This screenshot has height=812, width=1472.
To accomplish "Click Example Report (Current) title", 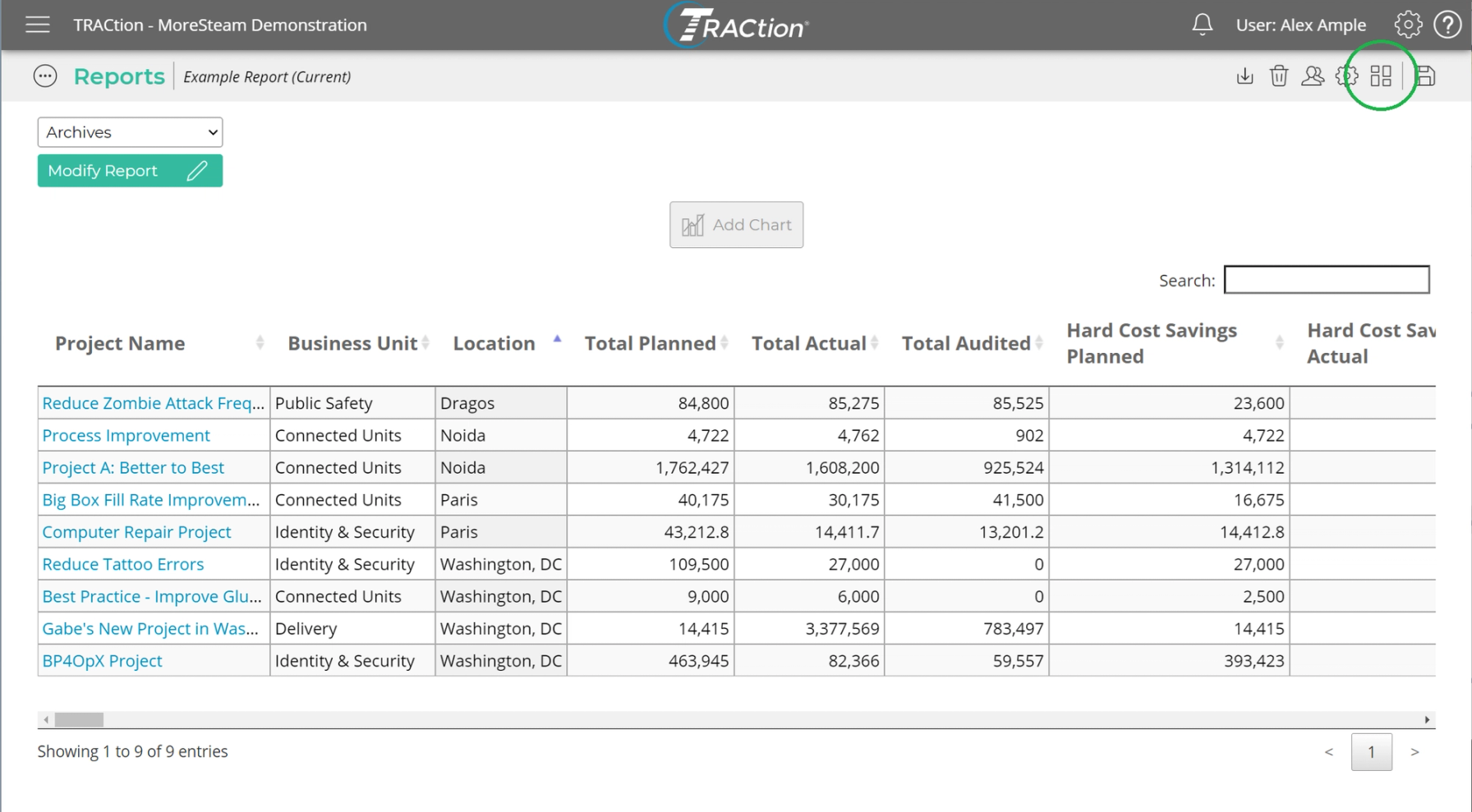I will coord(267,76).
